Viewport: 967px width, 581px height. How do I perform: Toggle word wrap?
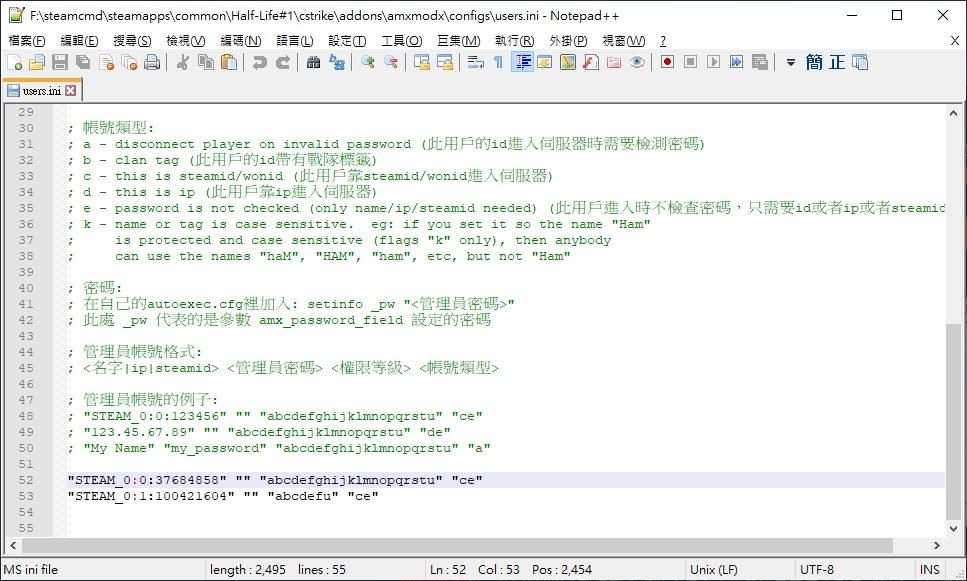click(471, 61)
